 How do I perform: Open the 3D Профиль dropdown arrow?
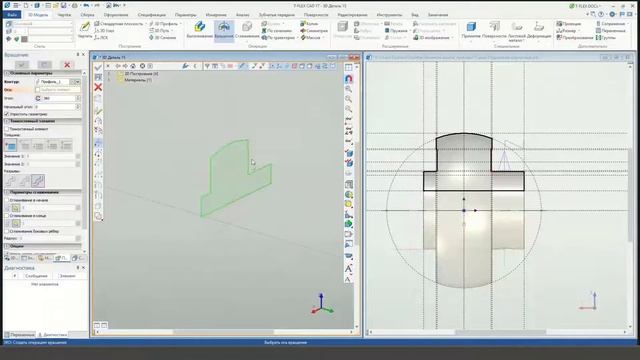click(x=182, y=24)
